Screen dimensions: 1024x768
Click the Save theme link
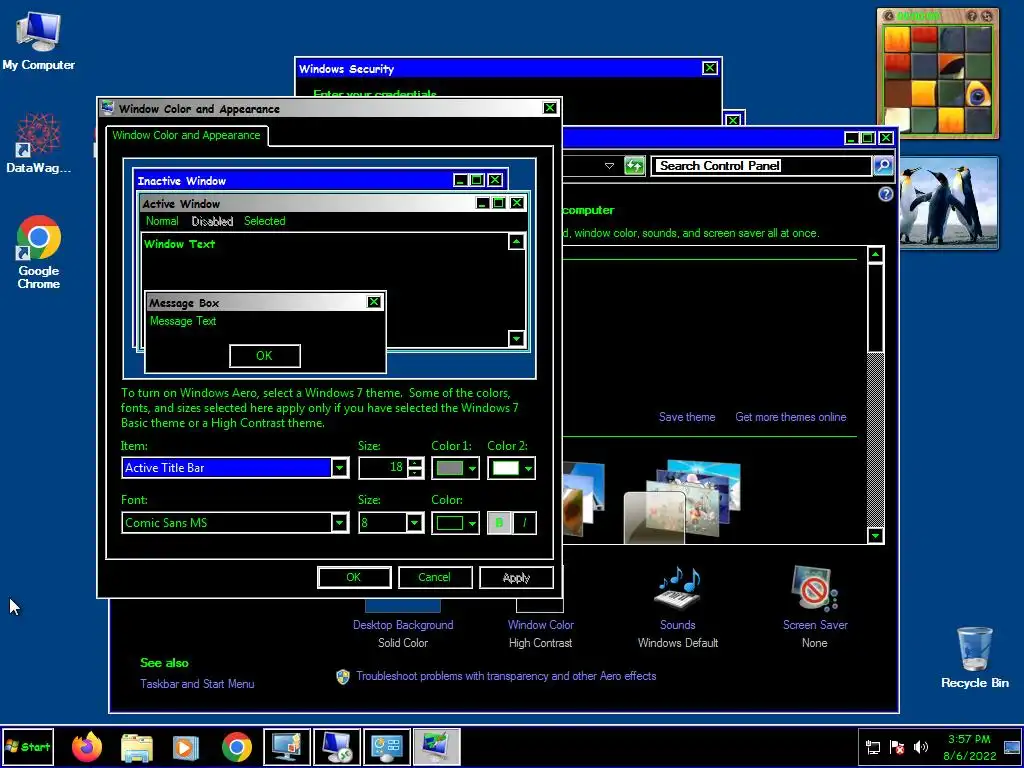coord(687,417)
